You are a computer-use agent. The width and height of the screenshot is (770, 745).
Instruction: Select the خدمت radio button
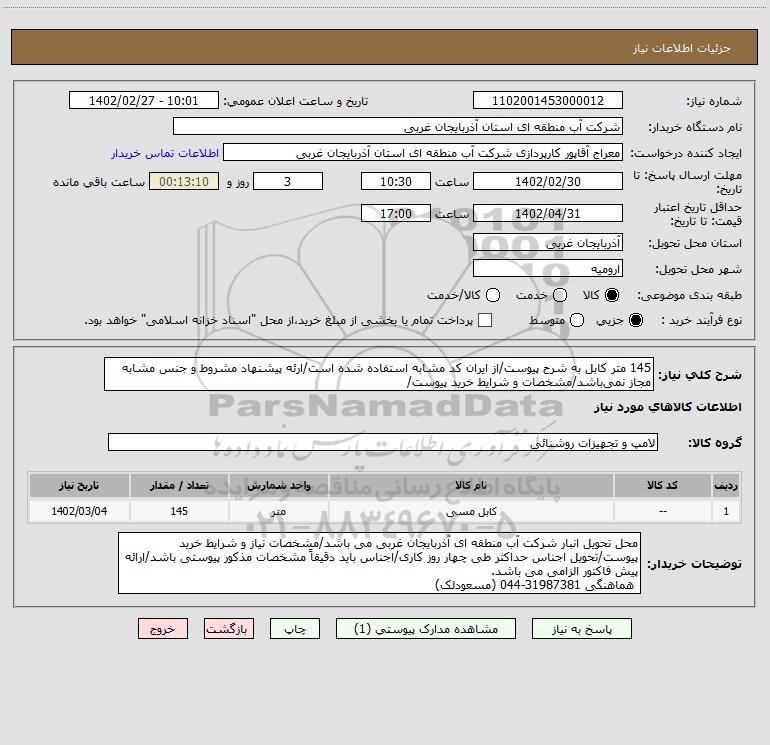(x=560, y=295)
